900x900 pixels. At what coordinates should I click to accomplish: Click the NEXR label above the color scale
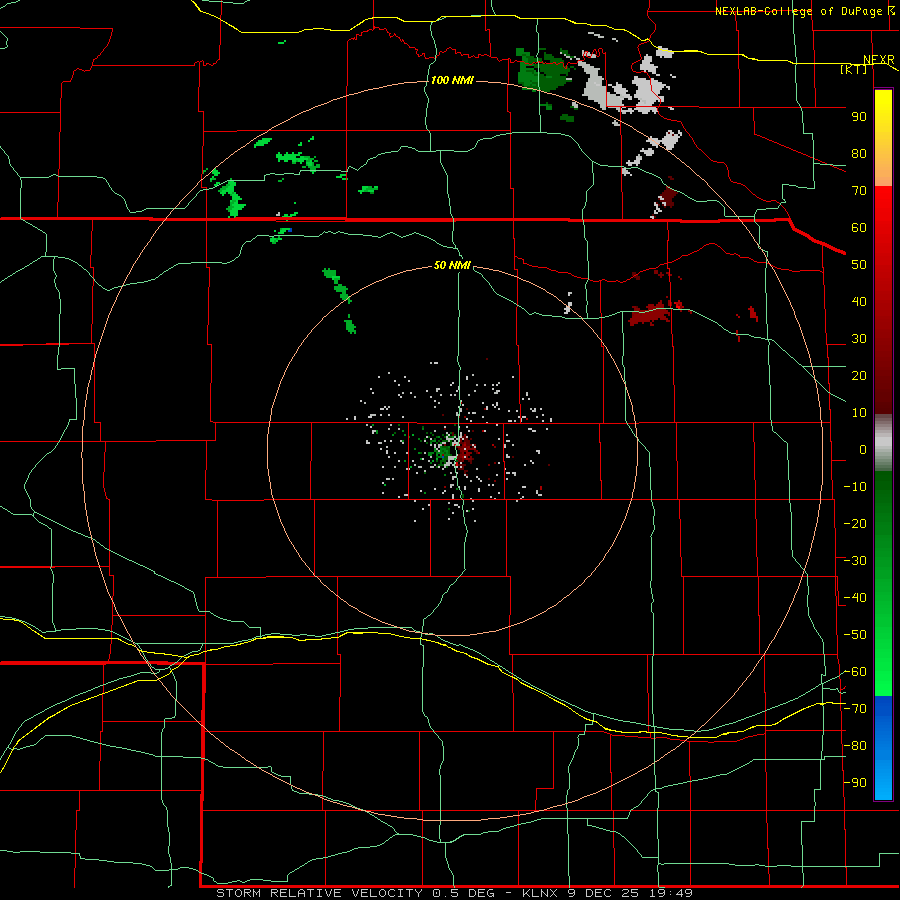pos(879,60)
